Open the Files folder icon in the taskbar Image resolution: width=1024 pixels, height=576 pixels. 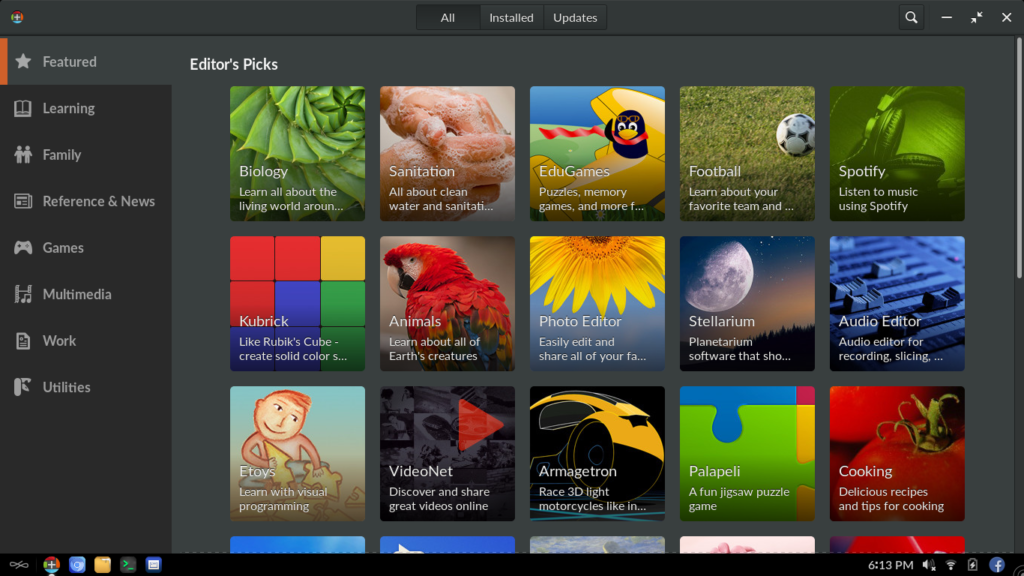103,565
